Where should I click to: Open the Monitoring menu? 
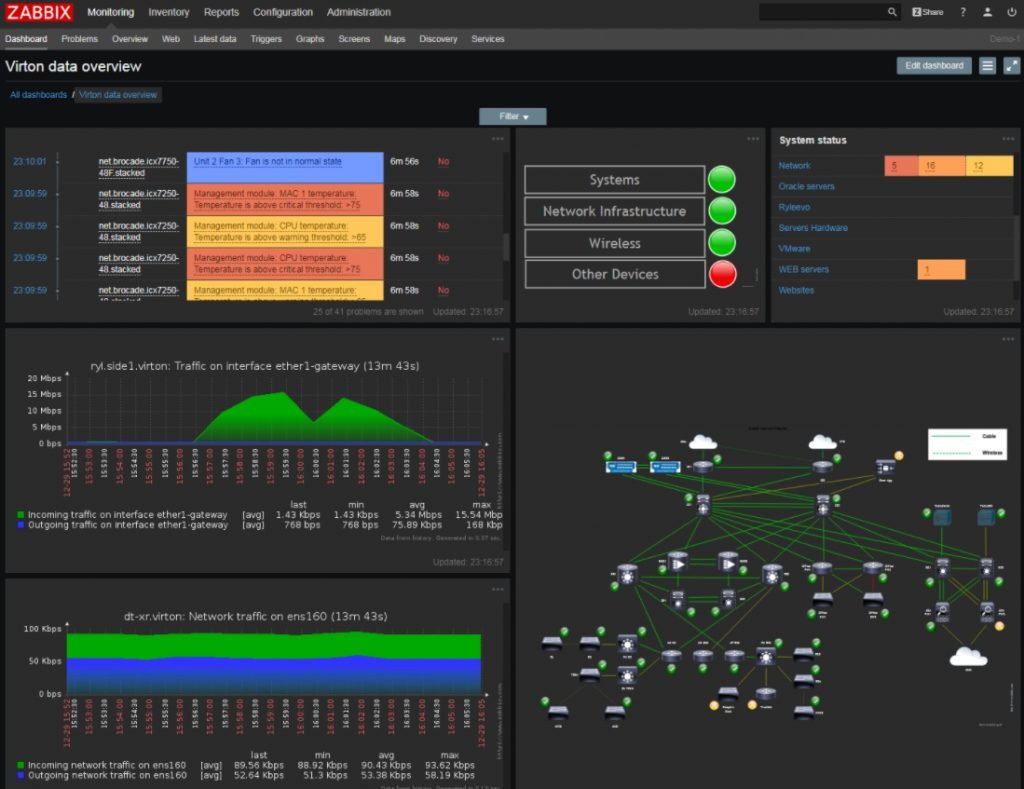110,12
